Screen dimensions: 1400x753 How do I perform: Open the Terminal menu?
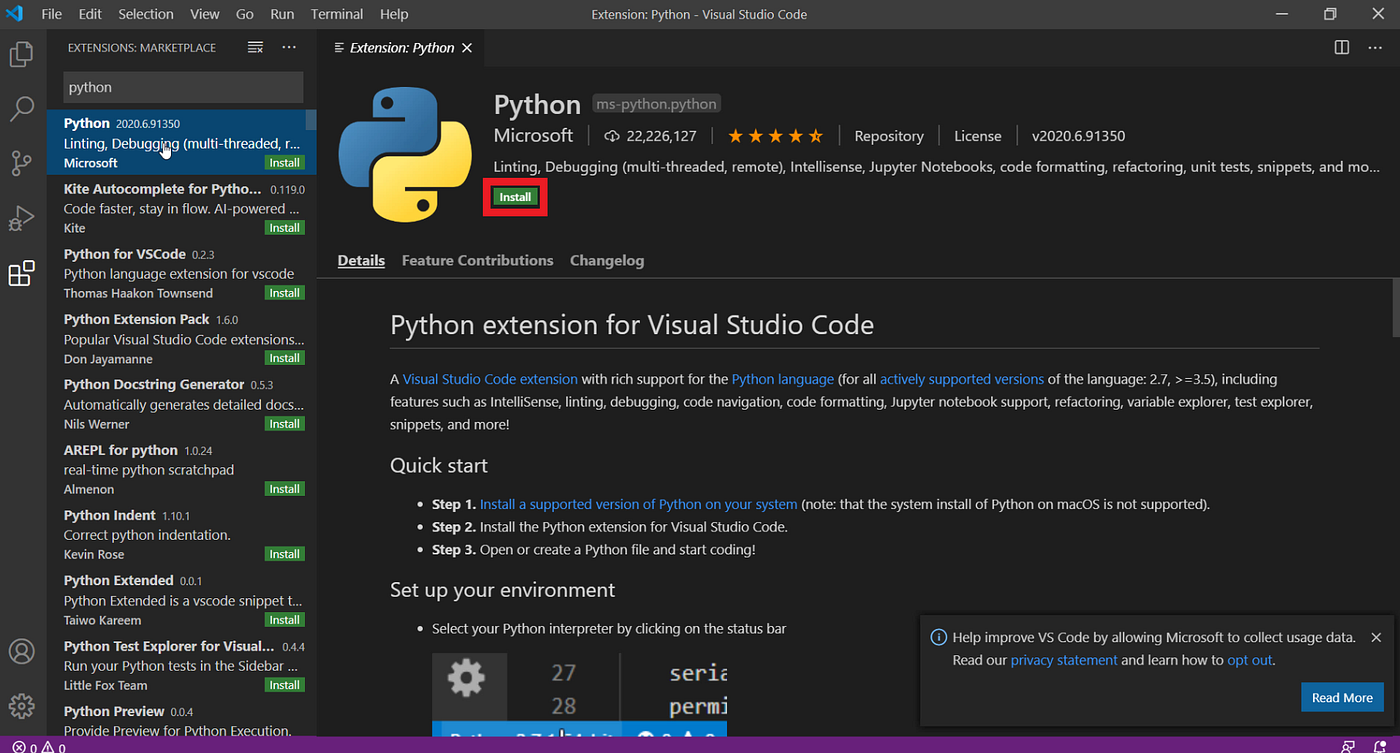[337, 14]
